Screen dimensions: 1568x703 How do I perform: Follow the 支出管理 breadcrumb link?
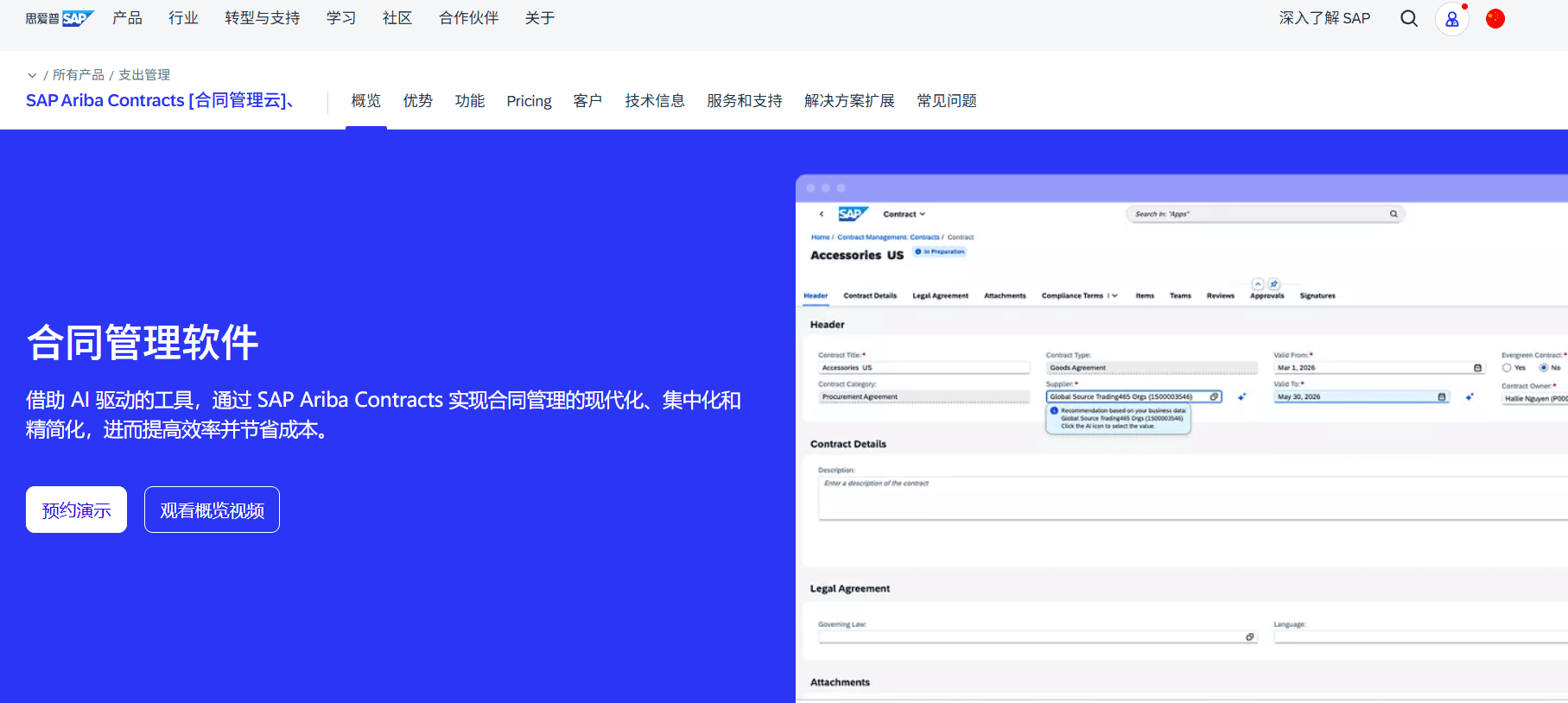[x=144, y=75]
